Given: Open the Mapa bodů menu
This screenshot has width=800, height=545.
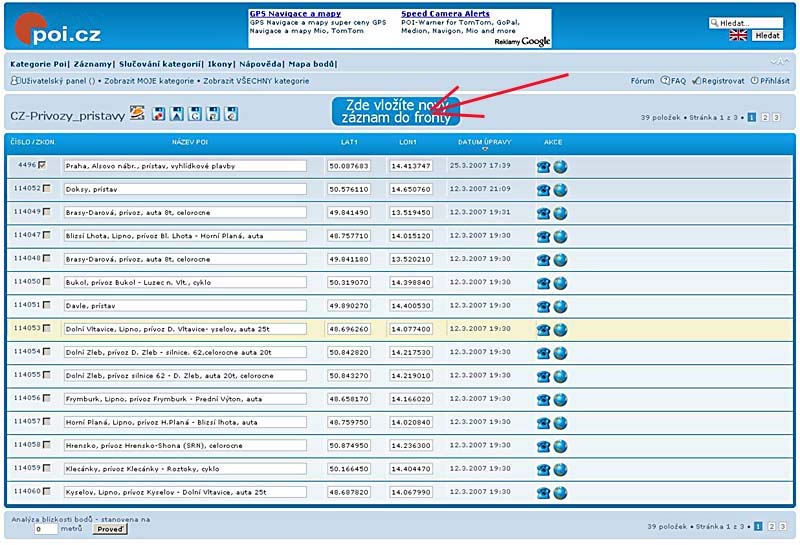Looking at the screenshot, I should 312,64.
